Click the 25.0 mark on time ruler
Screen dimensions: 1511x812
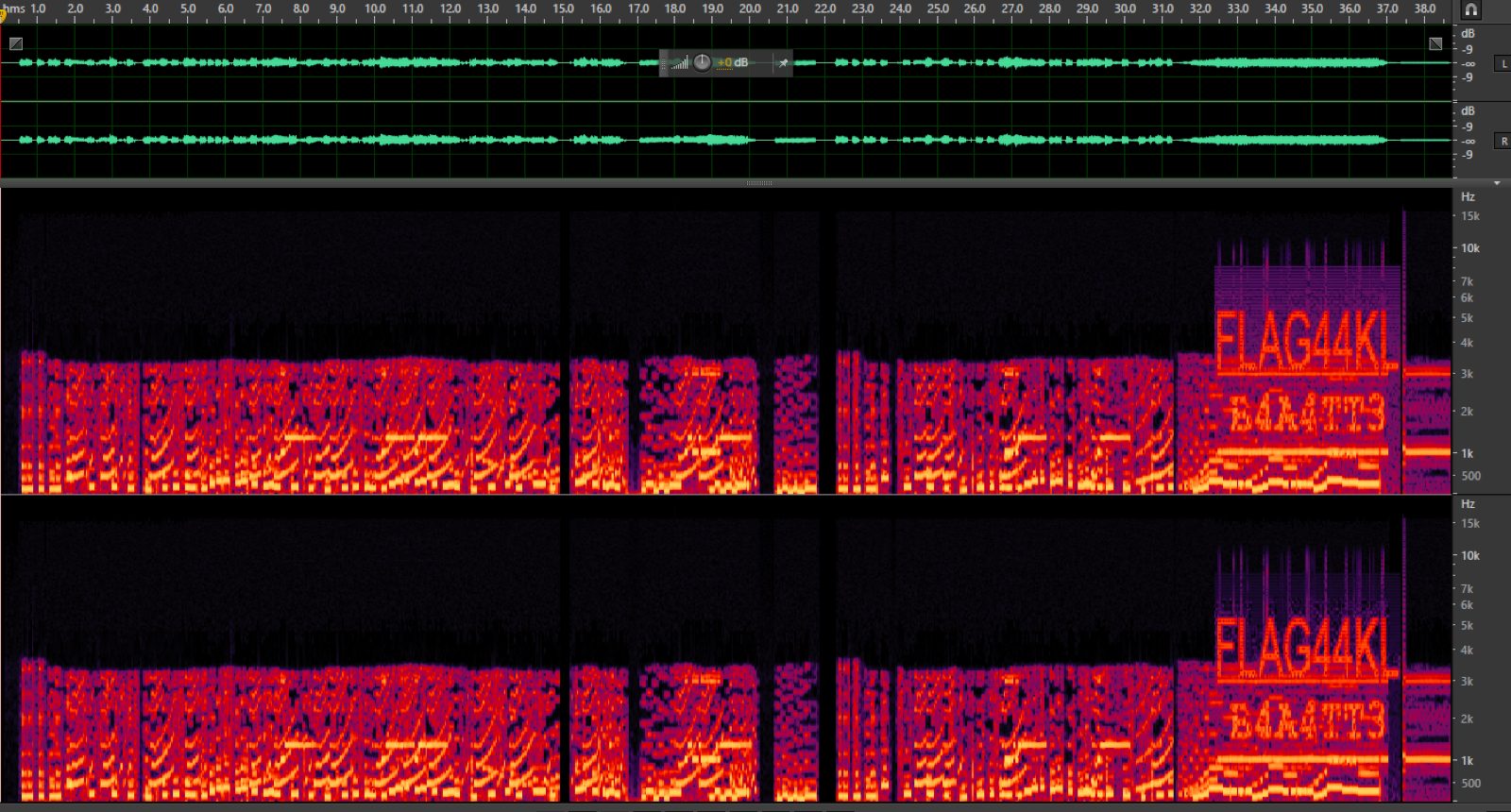(938, 8)
